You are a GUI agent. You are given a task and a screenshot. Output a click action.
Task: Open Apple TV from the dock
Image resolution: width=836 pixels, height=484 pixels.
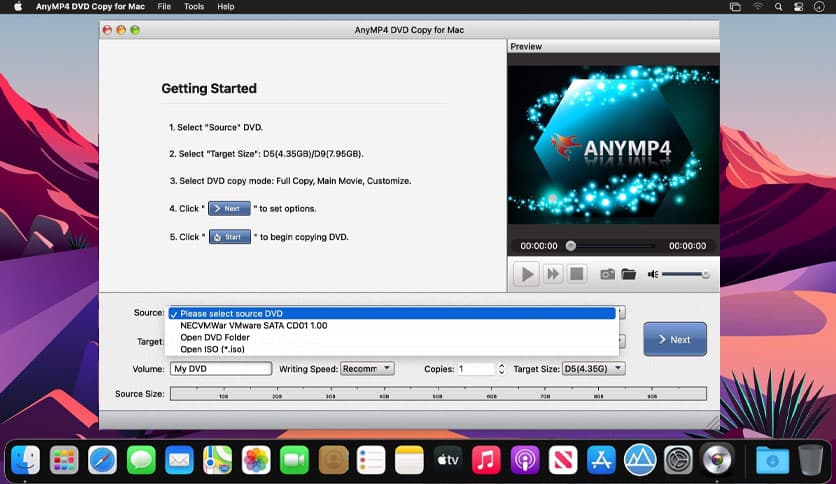448,459
